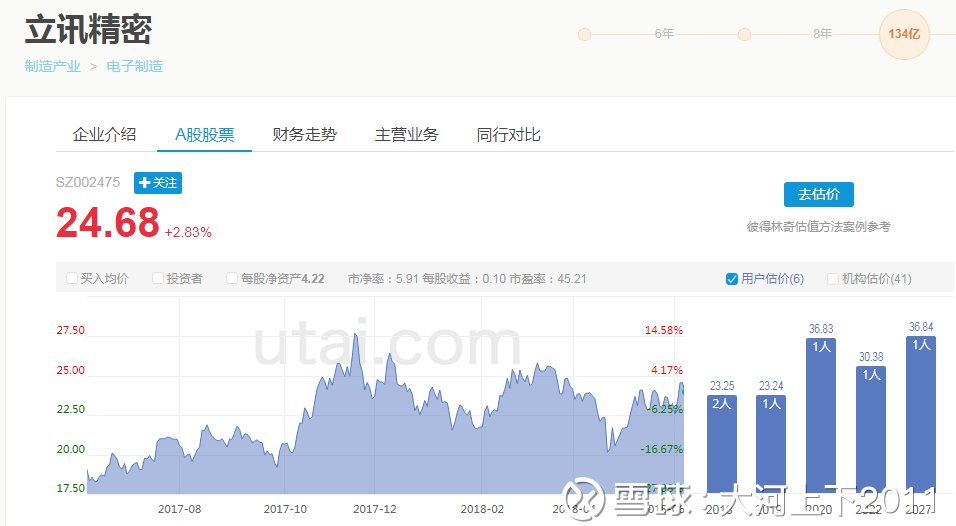
Task: Click the +关注 follow button
Action: click(x=158, y=183)
